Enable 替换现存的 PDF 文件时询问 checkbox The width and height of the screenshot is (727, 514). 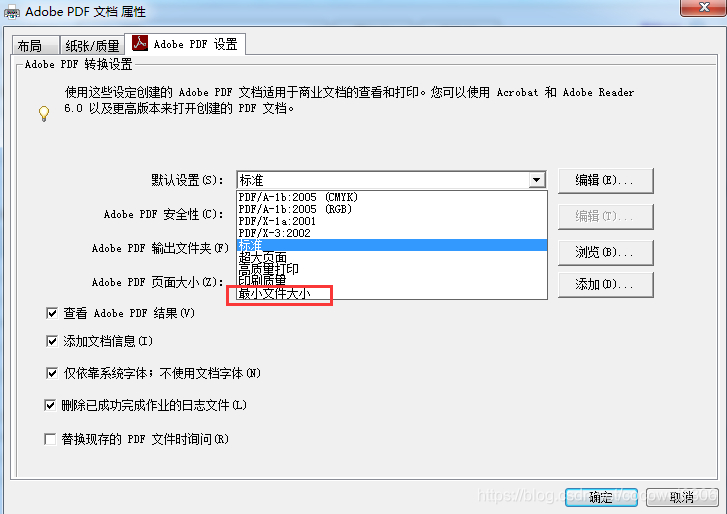50,439
